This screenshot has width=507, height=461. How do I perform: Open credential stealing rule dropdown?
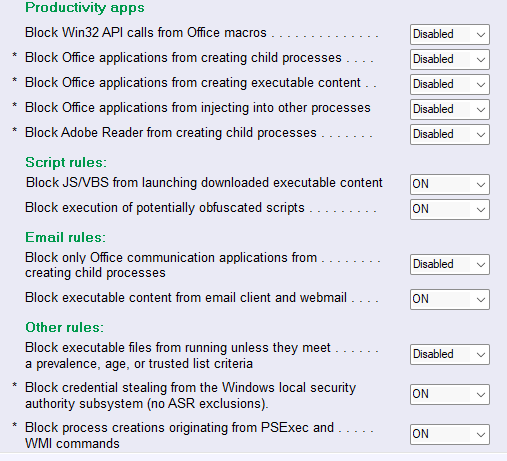[x=450, y=394]
